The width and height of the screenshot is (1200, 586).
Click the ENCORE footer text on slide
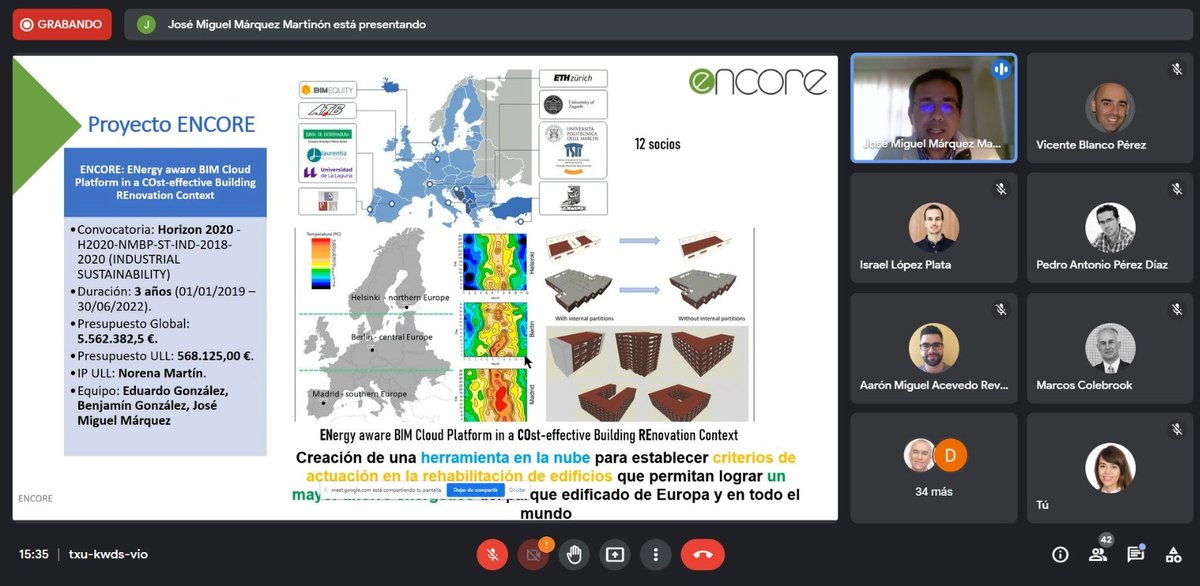pyautogui.click(x=36, y=498)
